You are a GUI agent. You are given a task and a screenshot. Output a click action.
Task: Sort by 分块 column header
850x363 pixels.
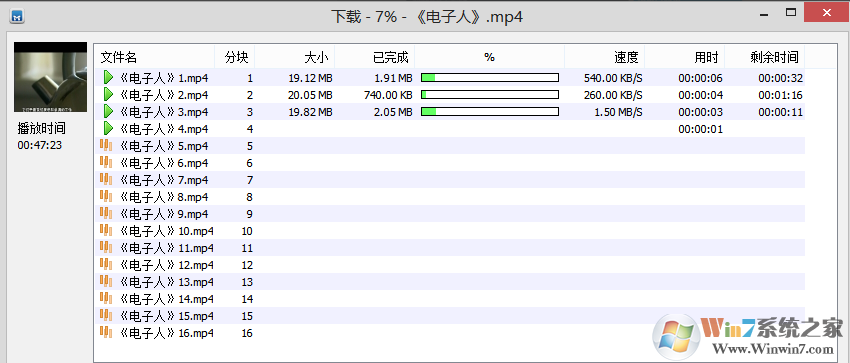235,57
